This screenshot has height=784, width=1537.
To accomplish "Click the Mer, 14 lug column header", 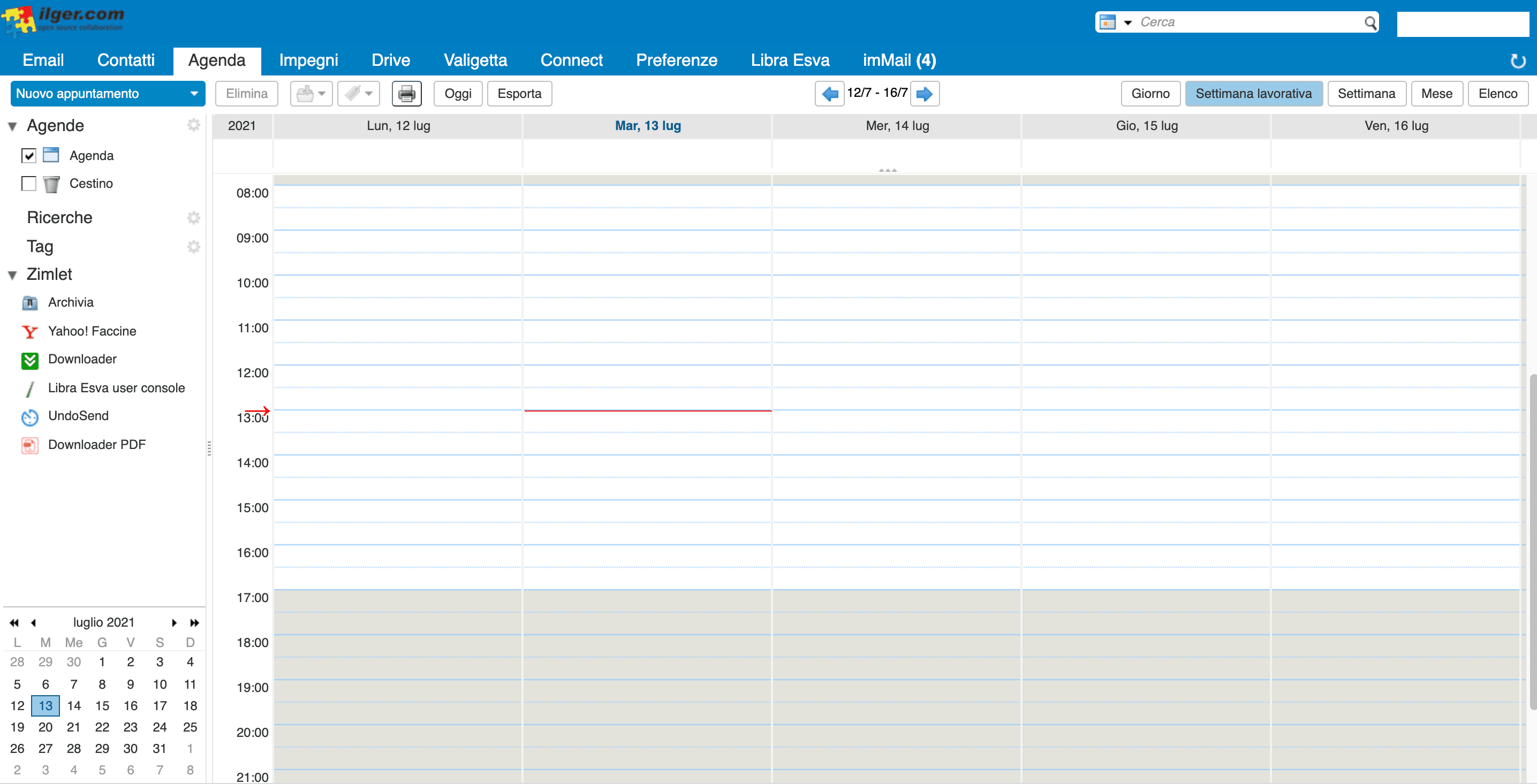I will tap(897, 126).
